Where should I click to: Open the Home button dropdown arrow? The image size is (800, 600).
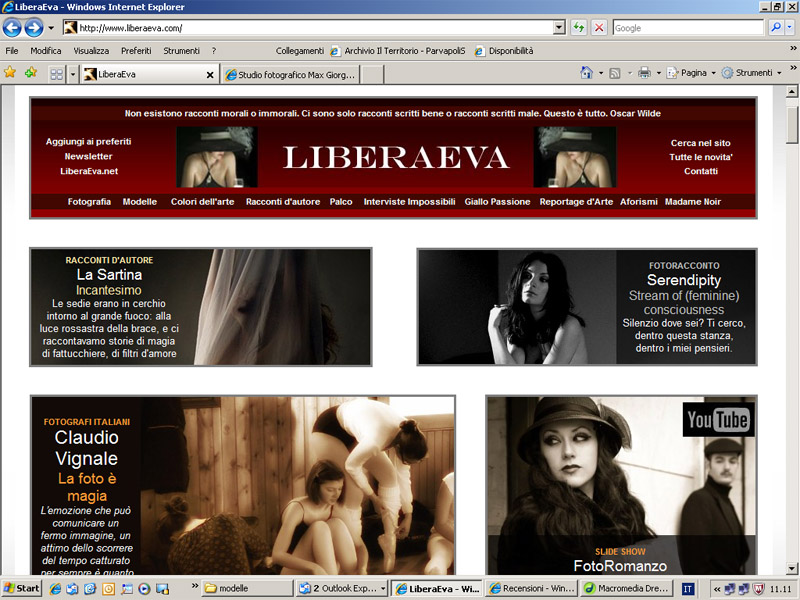point(601,73)
